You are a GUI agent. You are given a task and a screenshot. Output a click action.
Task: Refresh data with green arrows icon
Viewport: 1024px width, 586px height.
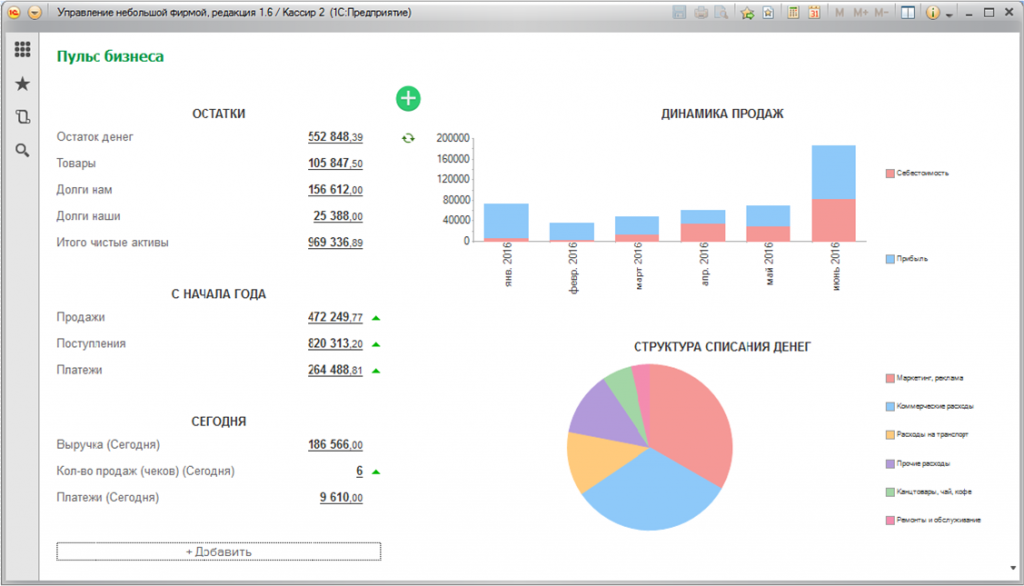tap(408, 138)
